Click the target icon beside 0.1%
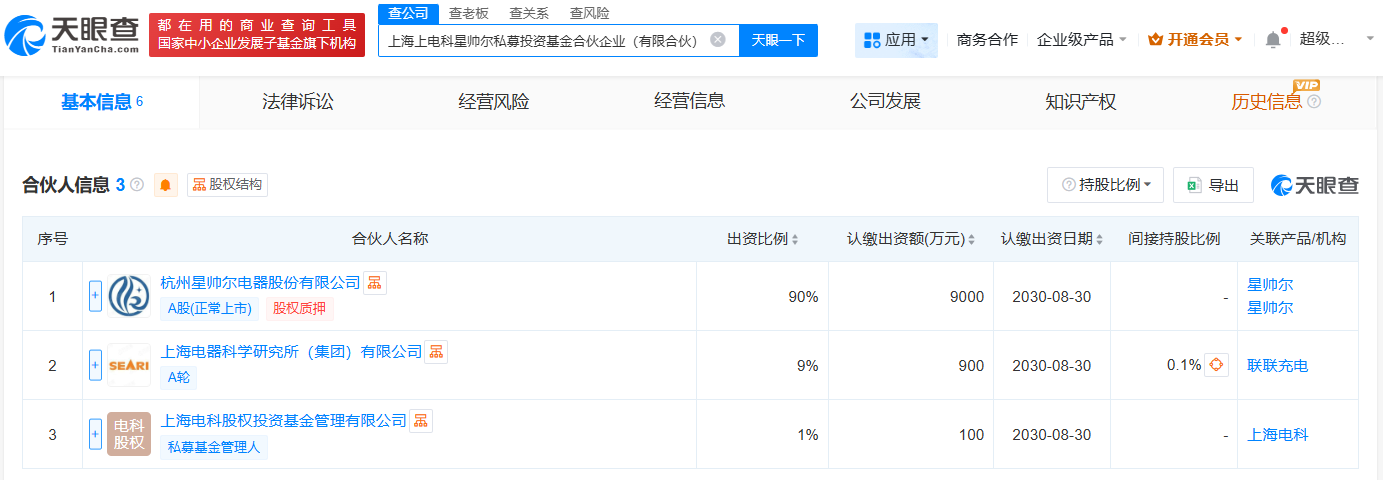Viewport: 1383px width, 480px height. coord(1216,365)
